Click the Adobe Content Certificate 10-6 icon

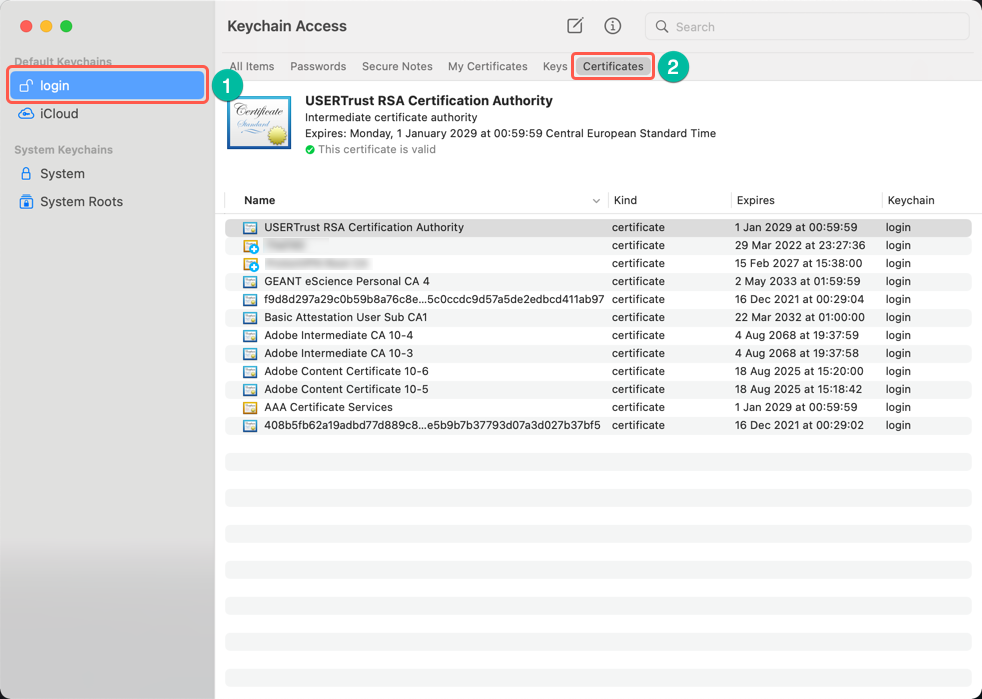coord(251,371)
